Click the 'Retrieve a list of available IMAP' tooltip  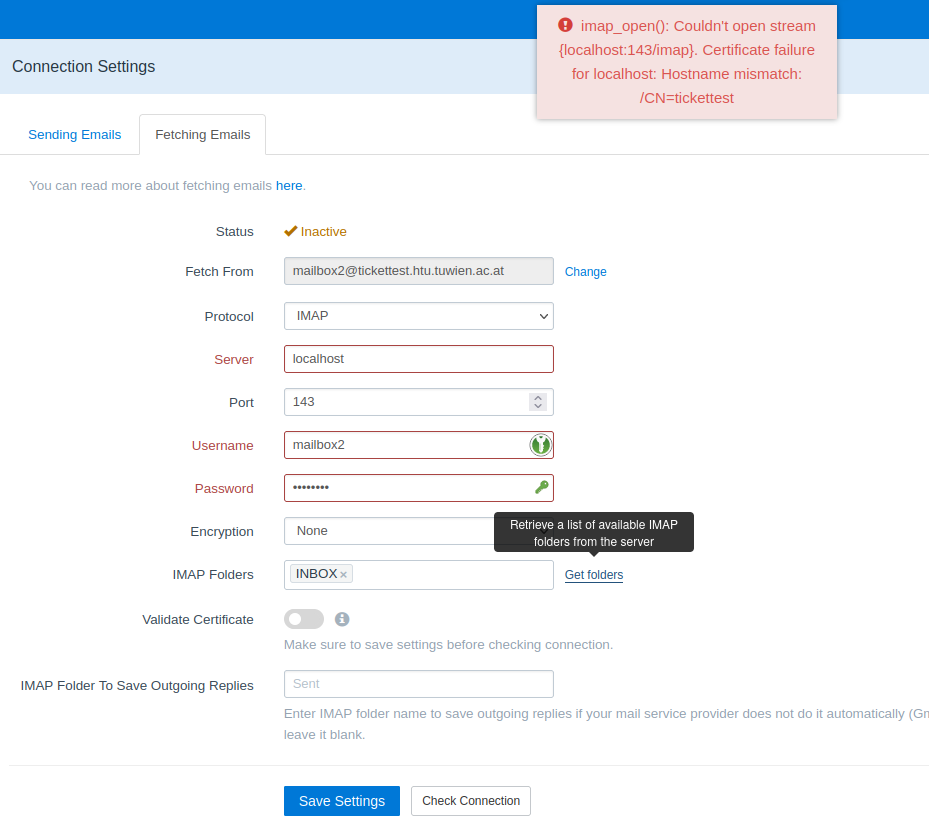coord(594,532)
